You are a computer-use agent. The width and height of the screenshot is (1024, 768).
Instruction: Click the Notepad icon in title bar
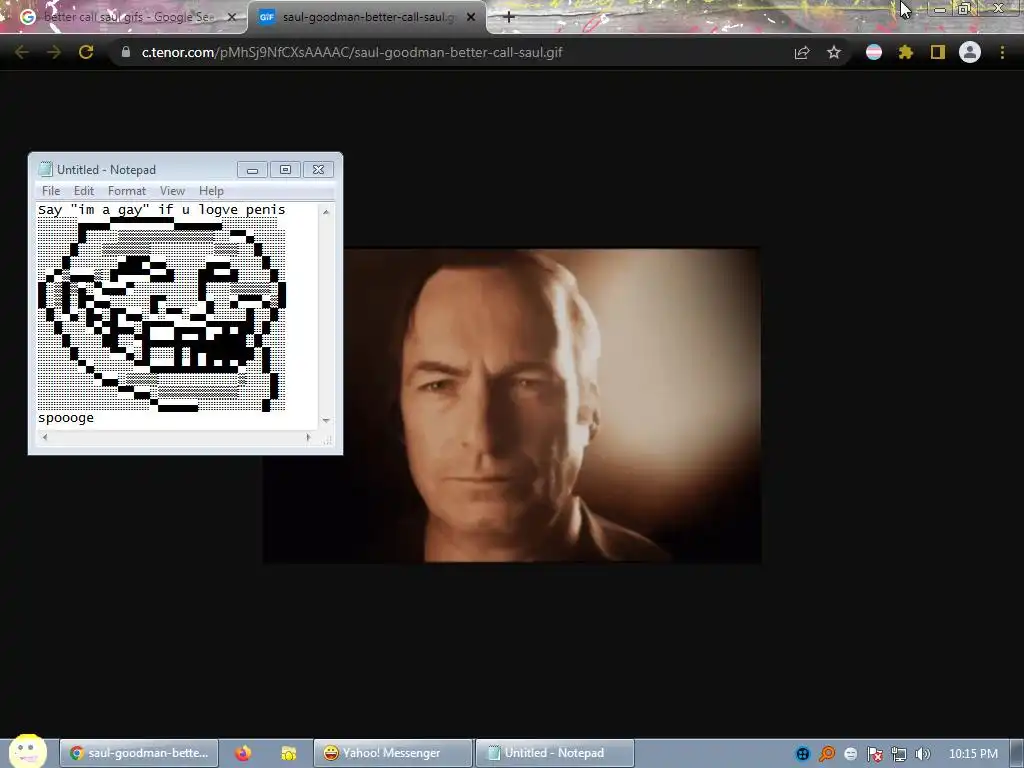pos(45,169)
